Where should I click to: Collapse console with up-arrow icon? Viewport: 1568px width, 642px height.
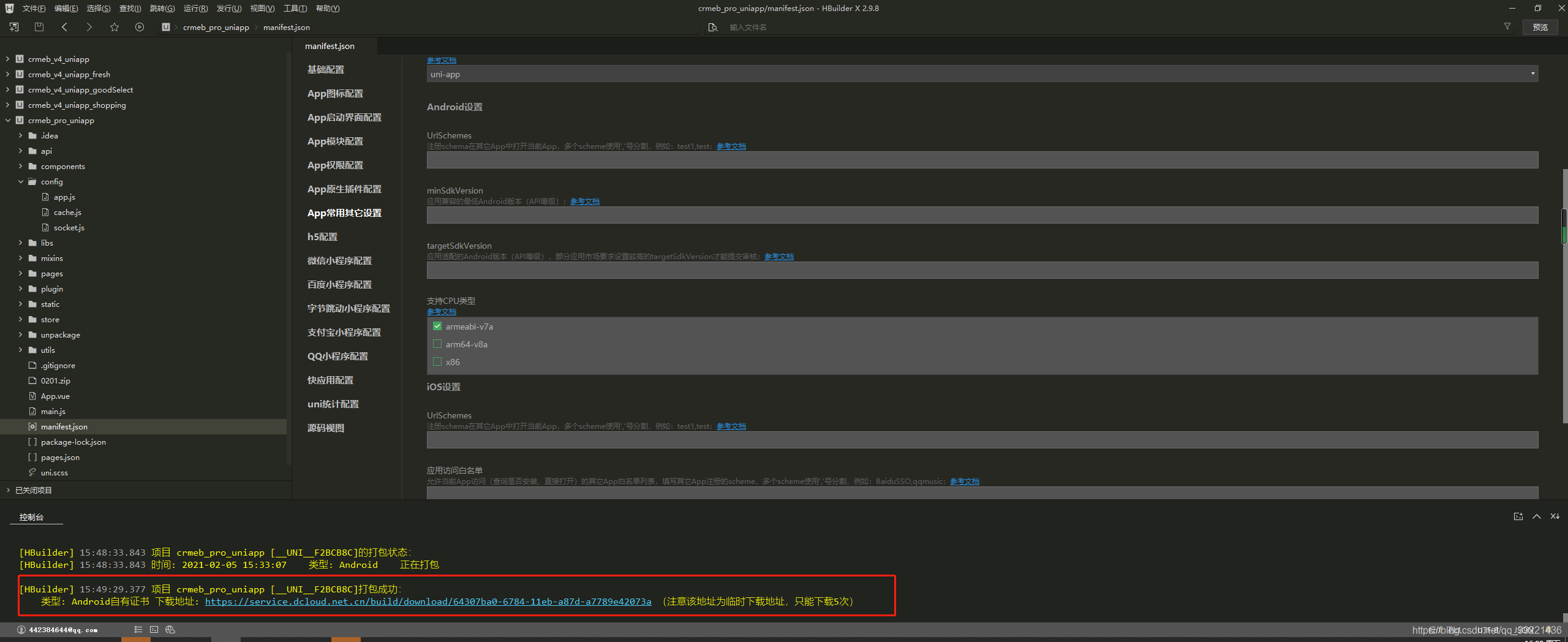click(1537, 516)
